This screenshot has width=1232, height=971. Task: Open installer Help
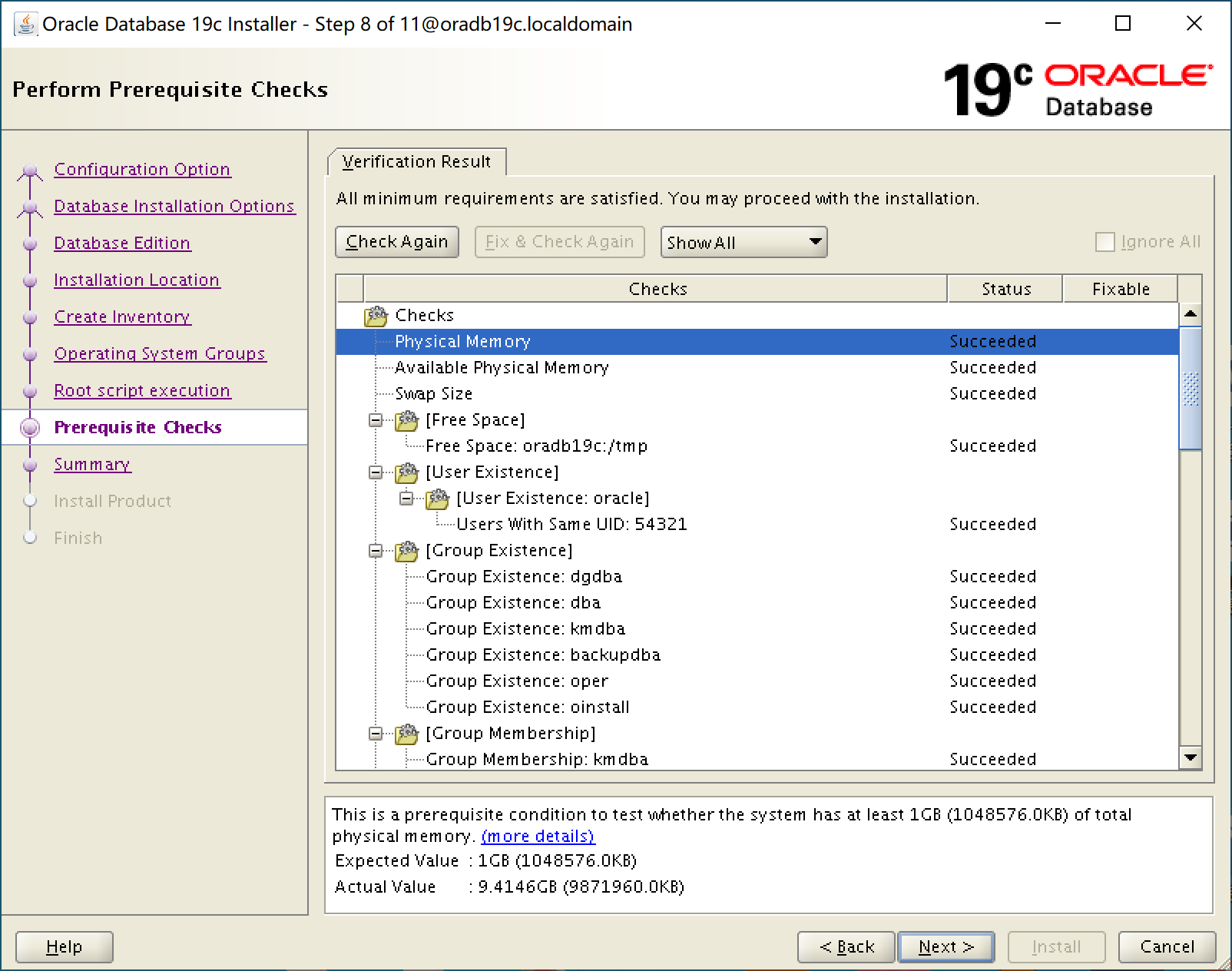pos(65,946)
